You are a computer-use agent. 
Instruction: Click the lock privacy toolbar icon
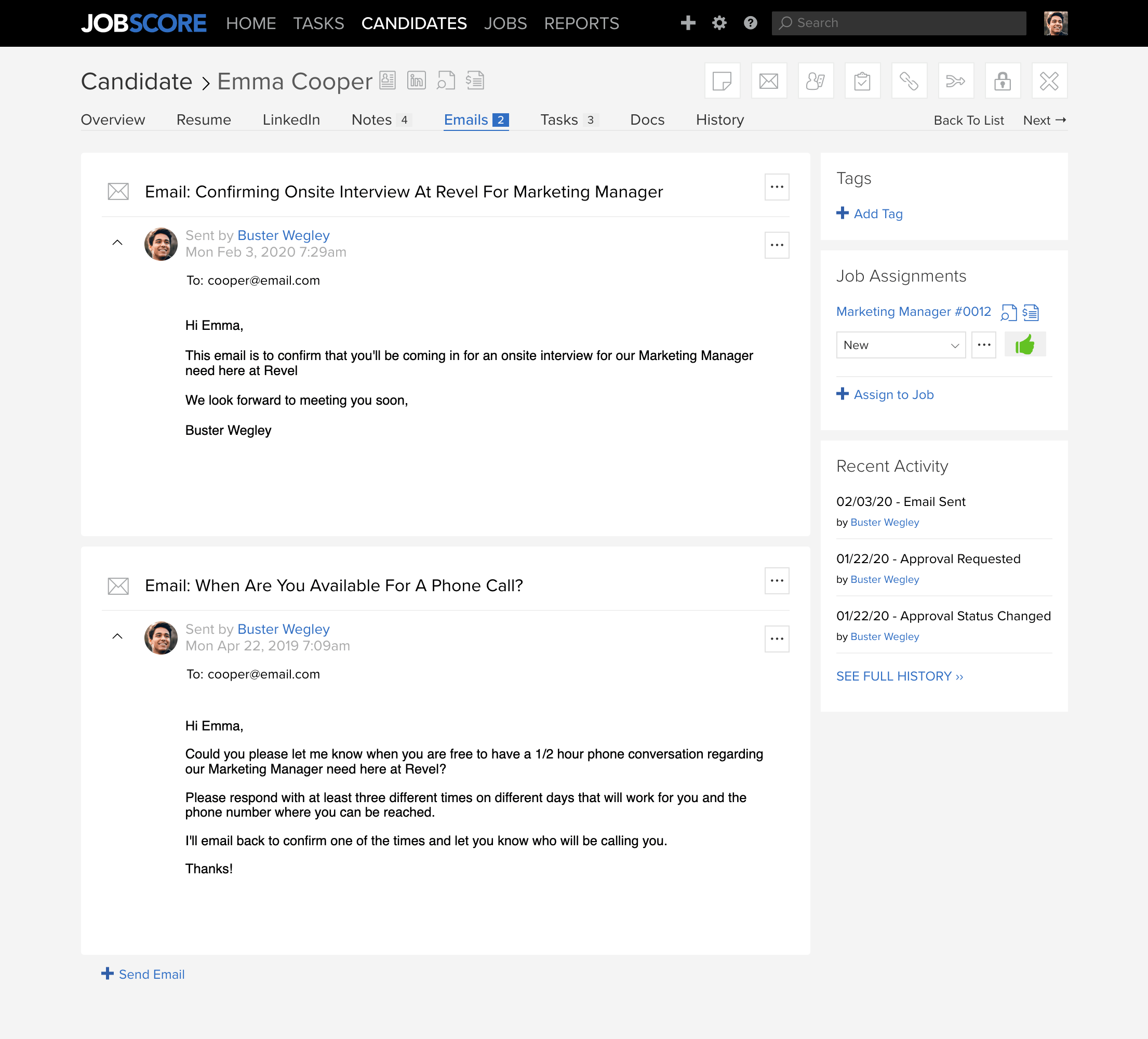tap(1002, 81)
